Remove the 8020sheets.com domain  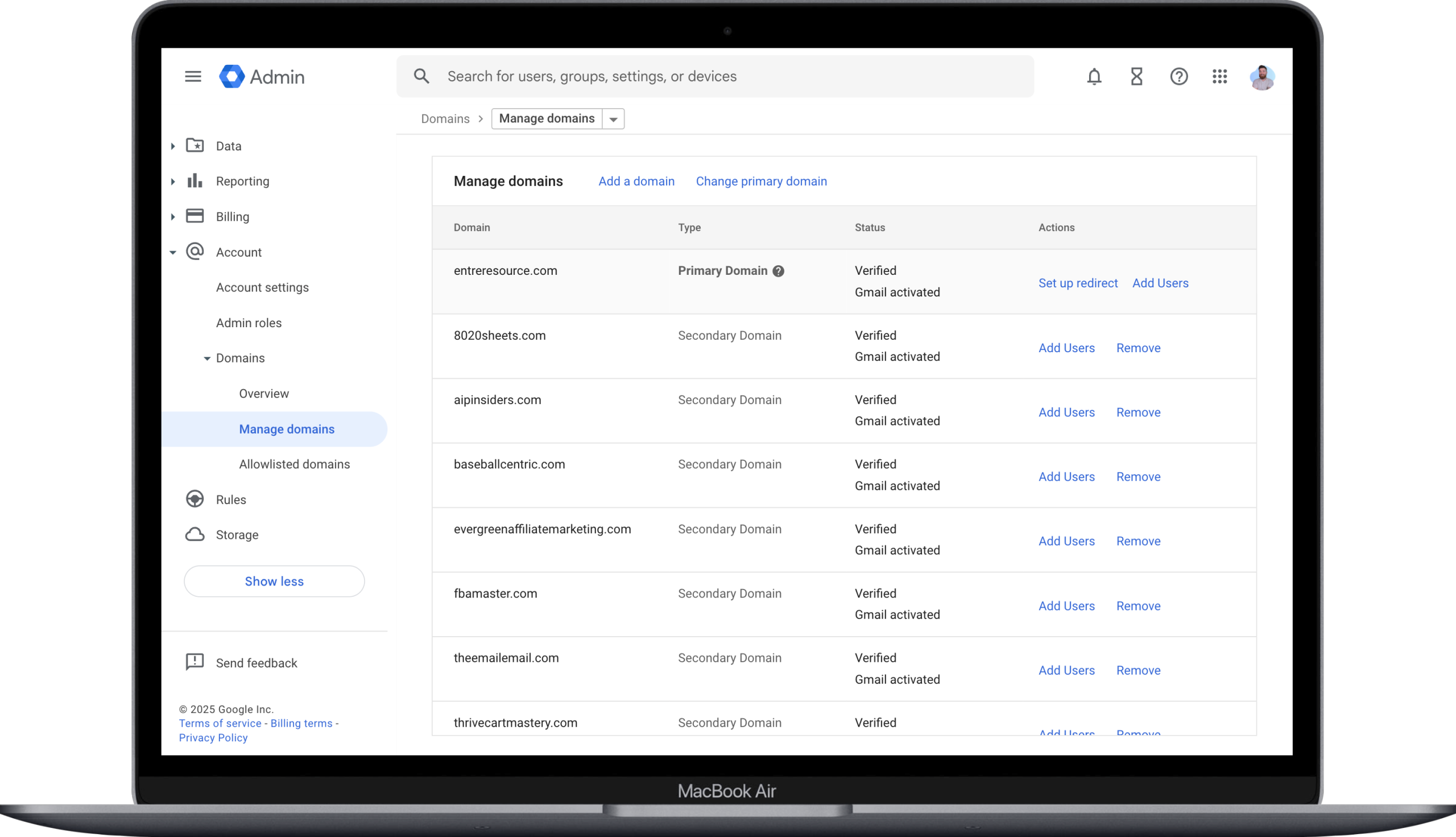(1138, 348)
